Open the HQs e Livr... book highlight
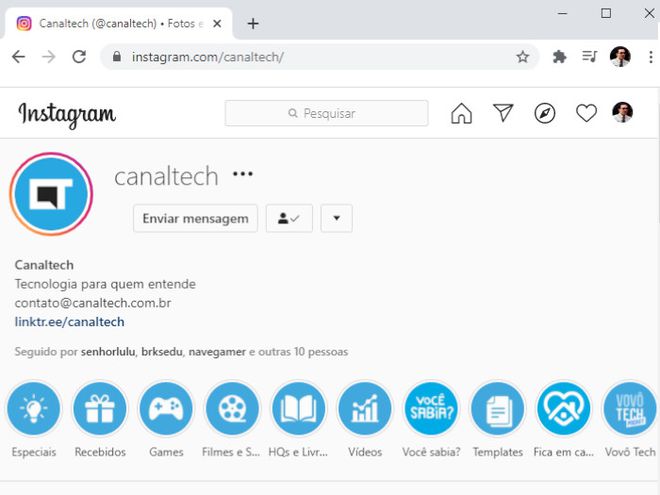Screen dimensions: 660x495 coord(298,409)
